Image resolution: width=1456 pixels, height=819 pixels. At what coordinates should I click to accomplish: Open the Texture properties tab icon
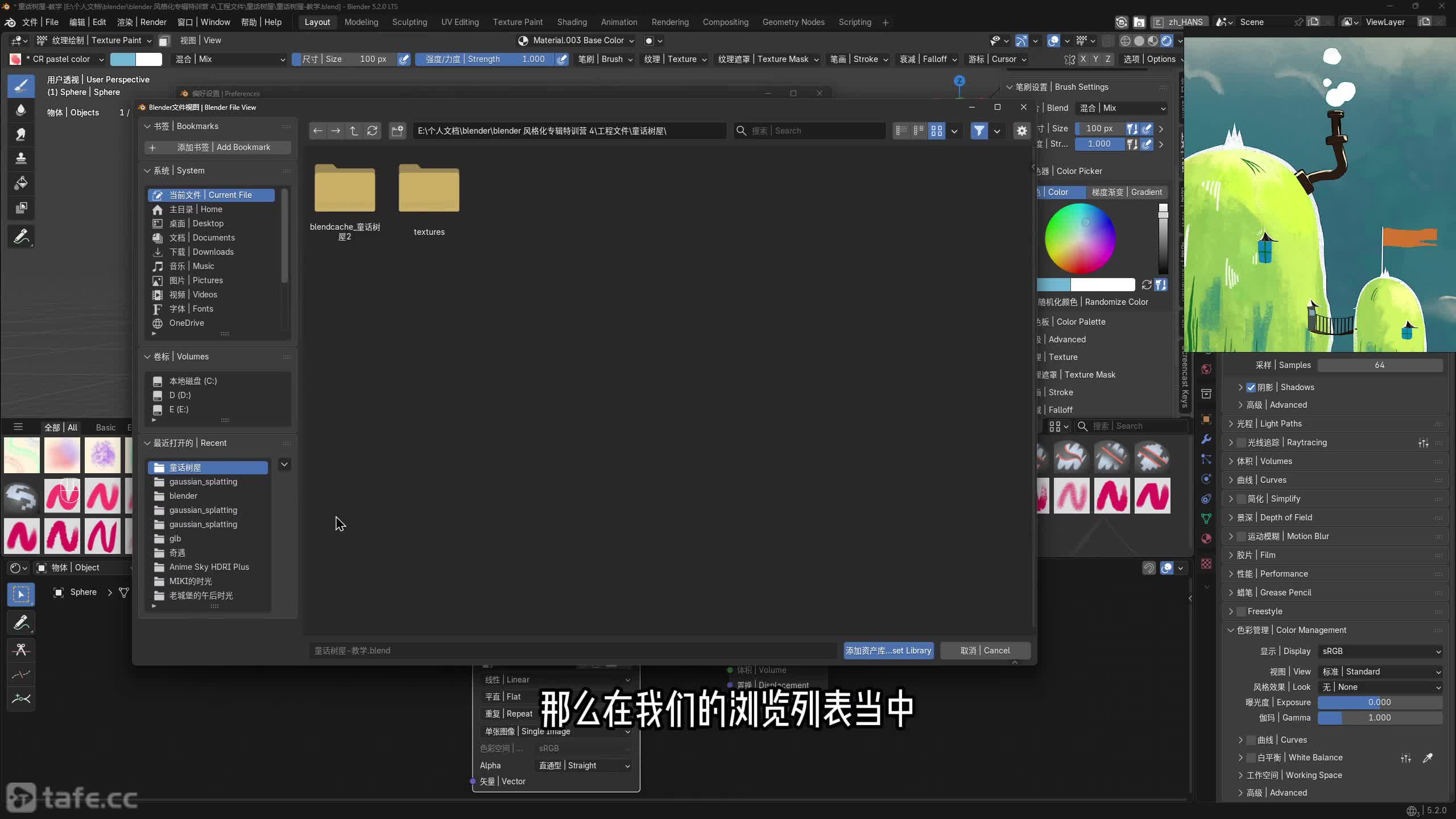pos(1206,563)
